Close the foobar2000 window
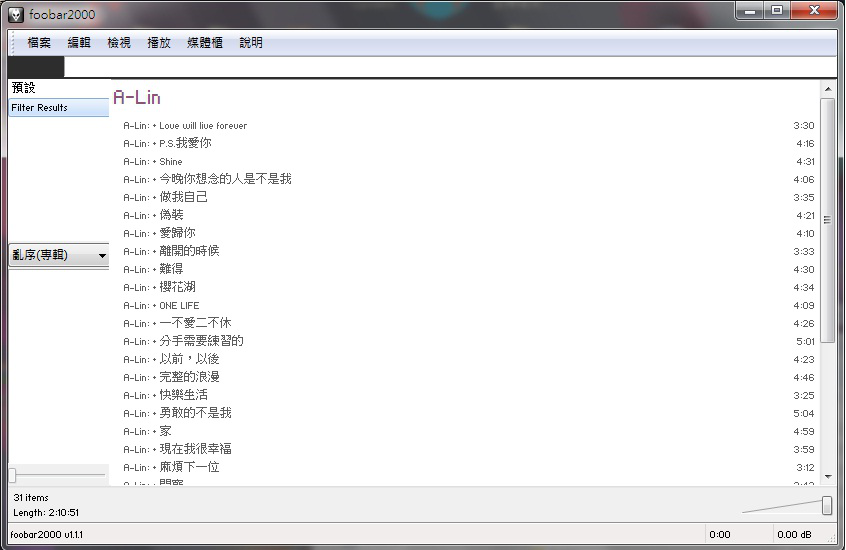This screenshot has height=550, width=846. pos(815,10)
